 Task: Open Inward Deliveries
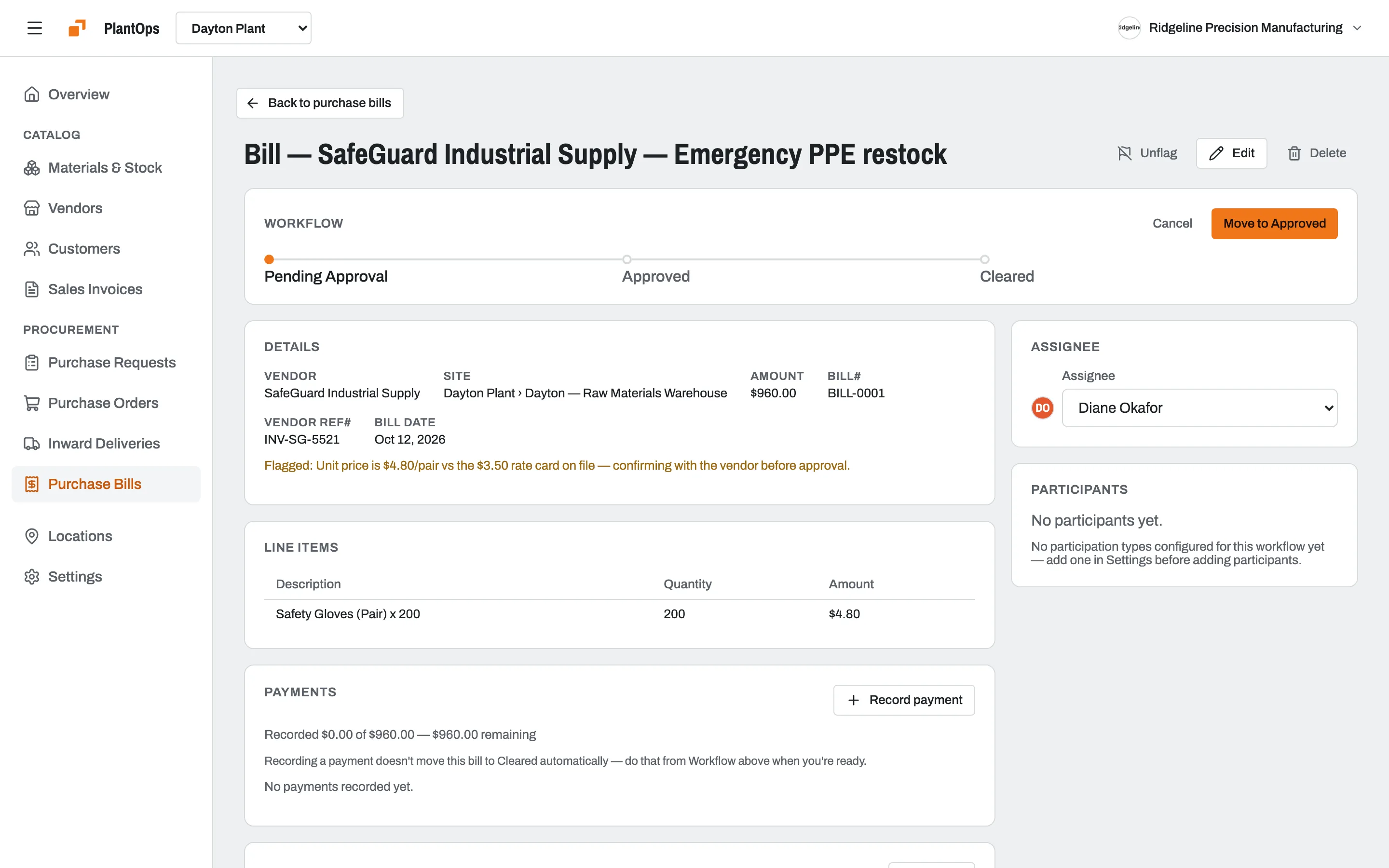pos(106,443)
